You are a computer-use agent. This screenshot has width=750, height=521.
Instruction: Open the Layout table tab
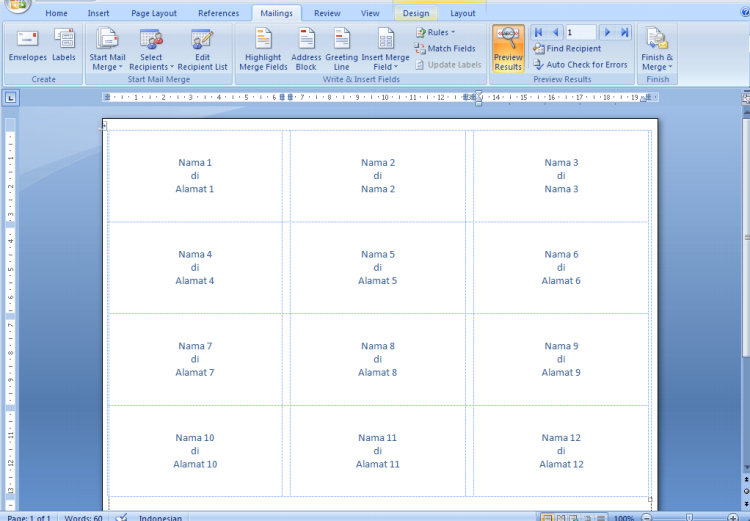click(x=463, y=13)
